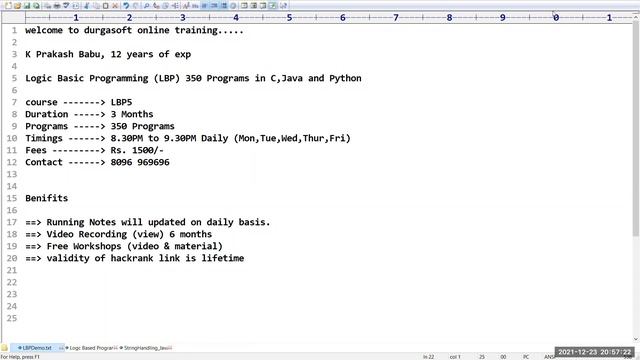Image resolution: width=640 pixels, height=360 pixels.
Task: Click the Save floppy disk icon
Action: click(x=27, y=6)
